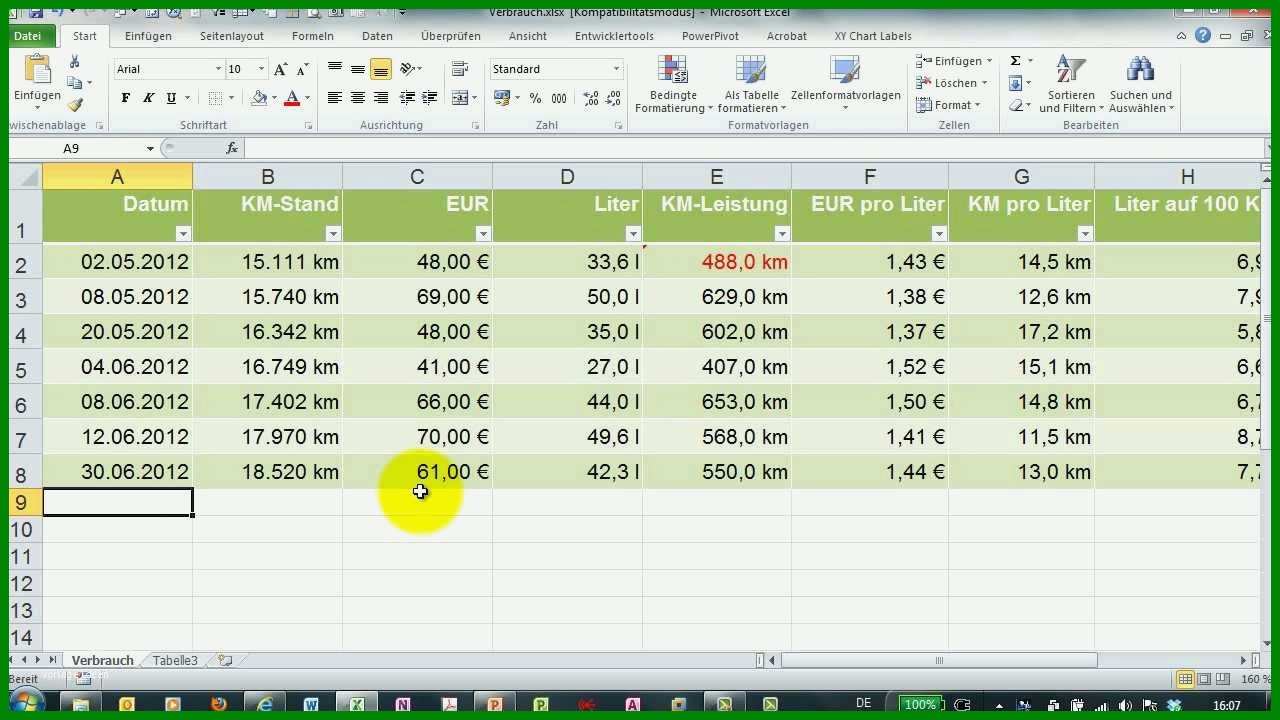Open the font size 10 dropdown

[262, 69]
